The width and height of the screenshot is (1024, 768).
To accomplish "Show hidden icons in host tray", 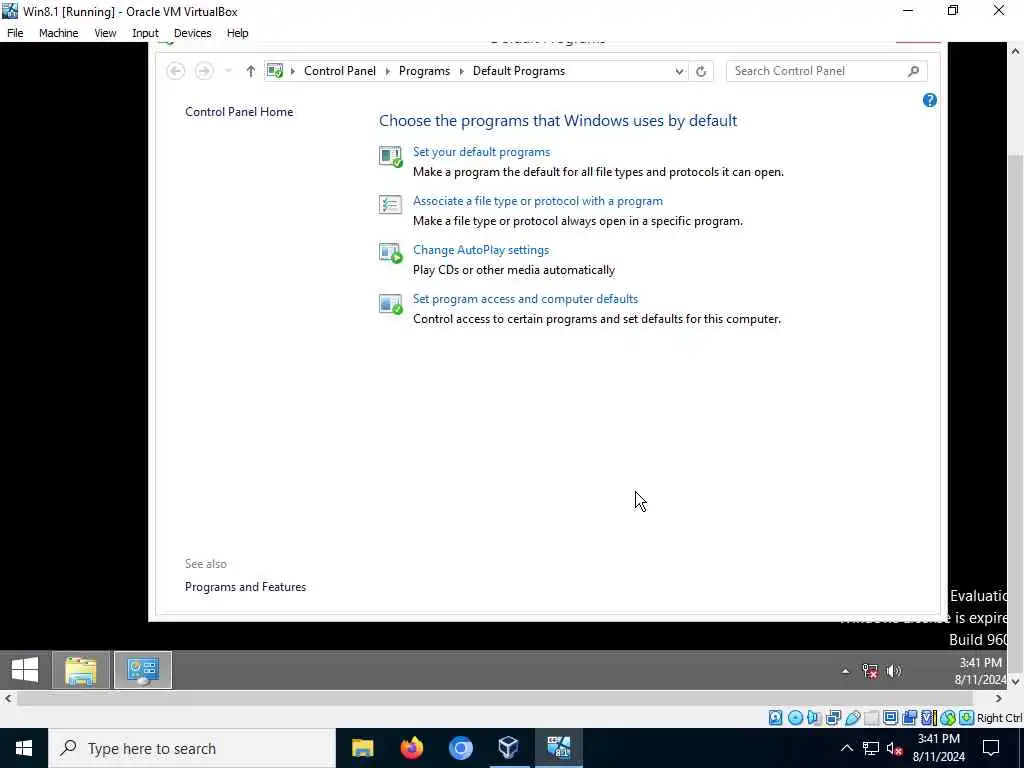I will (x=846, y=748).
